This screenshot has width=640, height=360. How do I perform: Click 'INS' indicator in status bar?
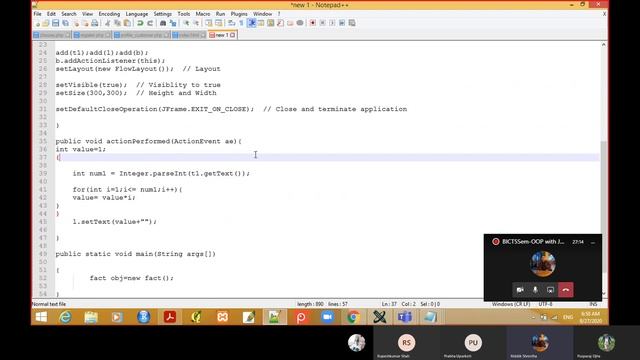point(593,304)
